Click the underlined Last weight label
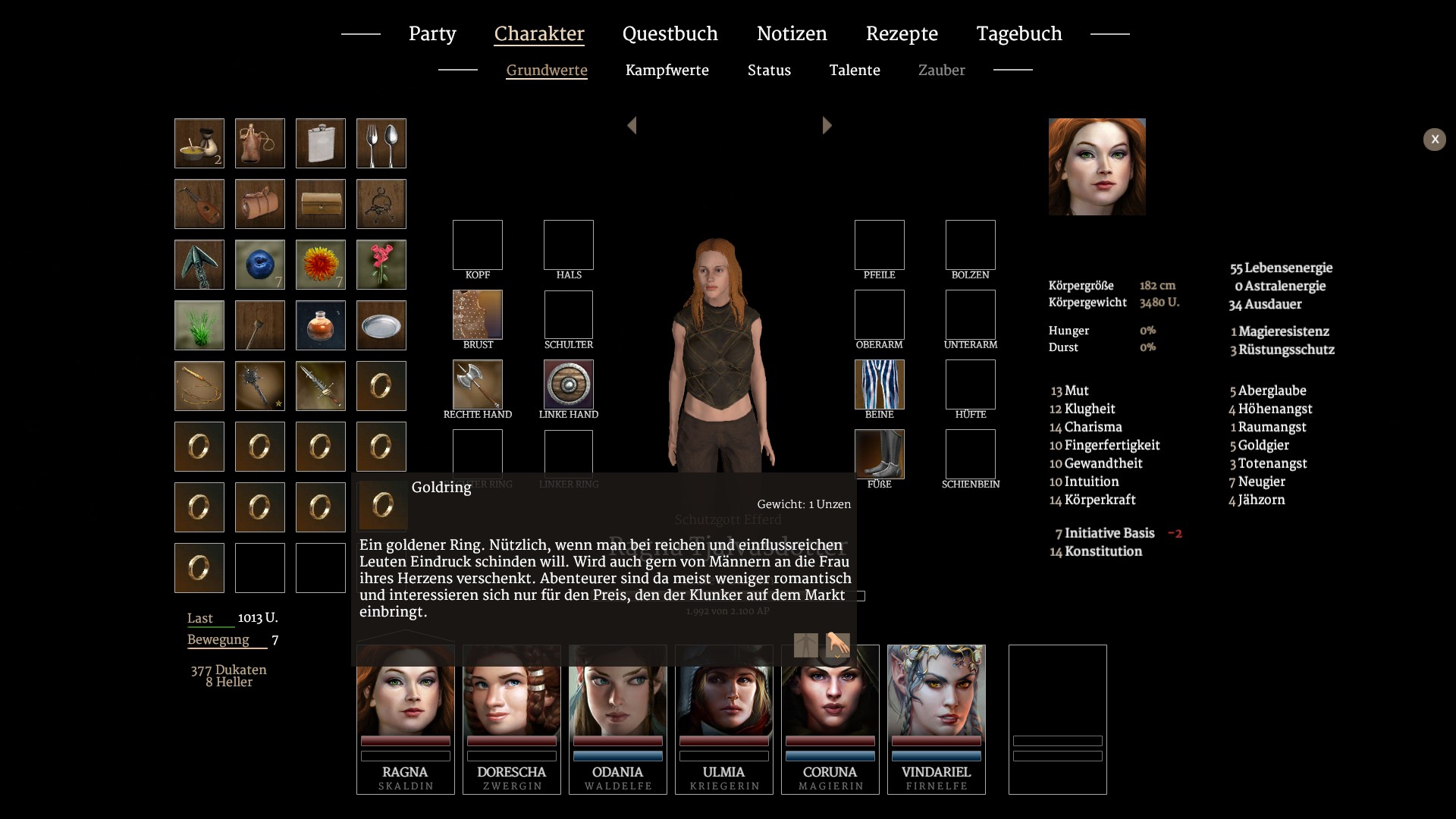Viewport: 1456px width, 819px height. [x=200, y=618]
